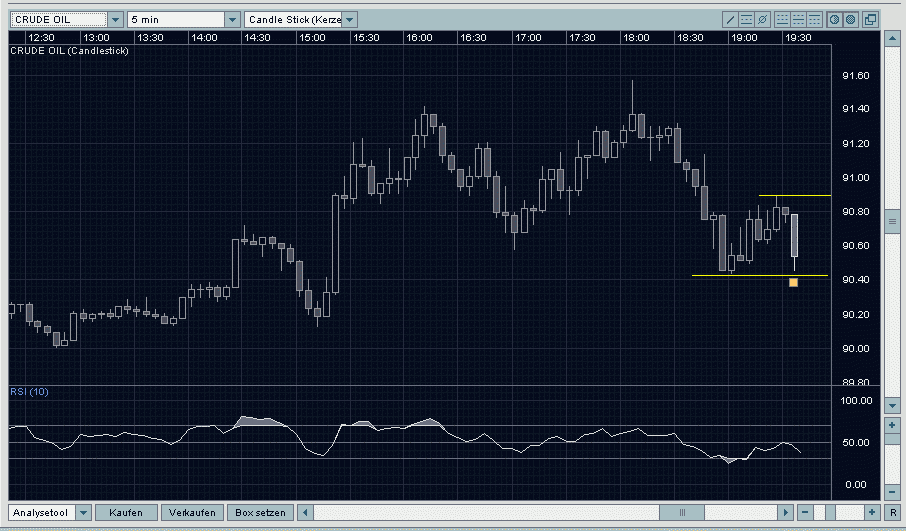Click the Verkaufen sell button
This screenshot has height=531, width=906.
(x=192, y=513)
